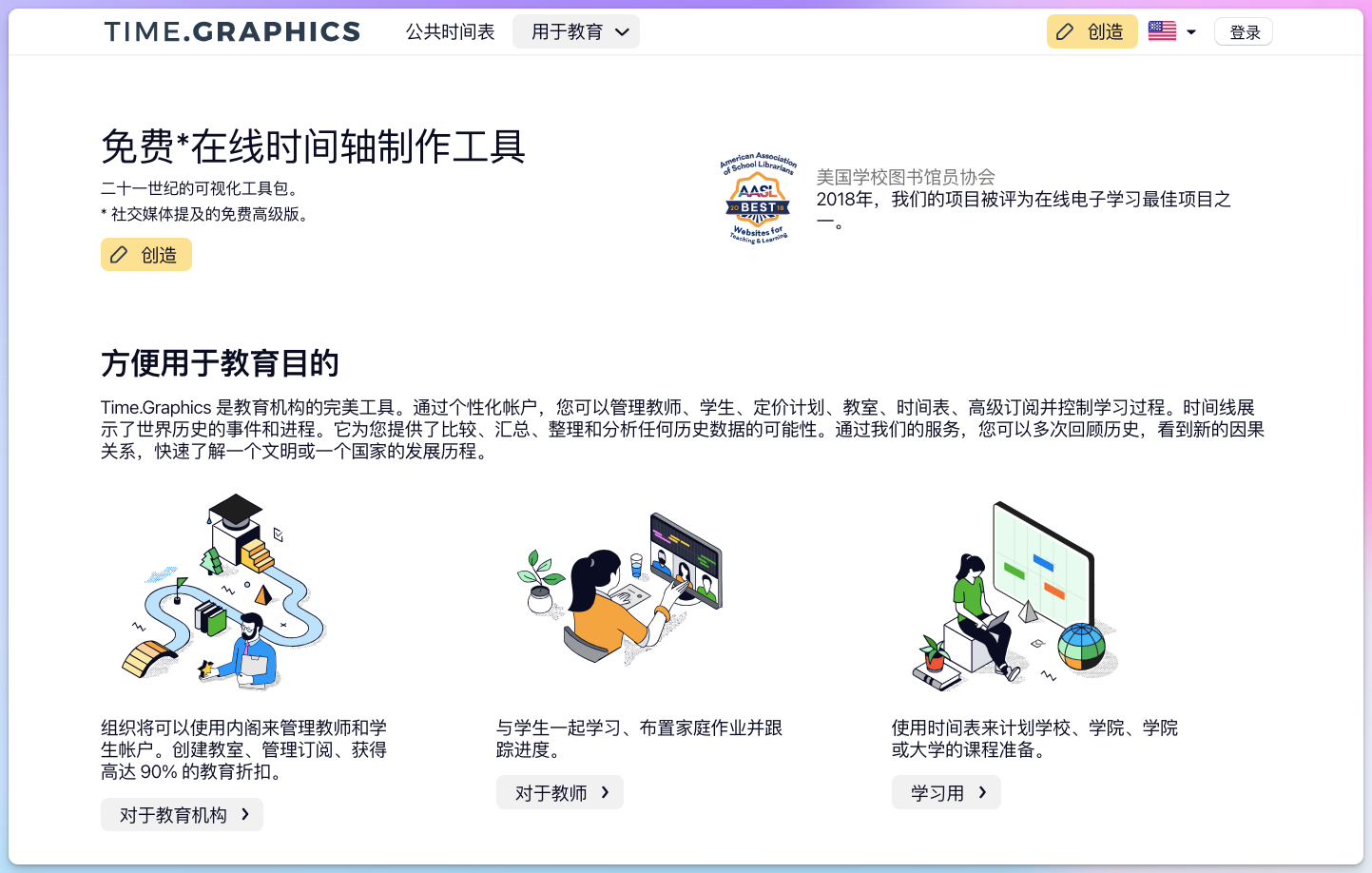
Task: Select 公共时间表 in the navigation bar
Action: pyautogui.click(x=450, y=30)
